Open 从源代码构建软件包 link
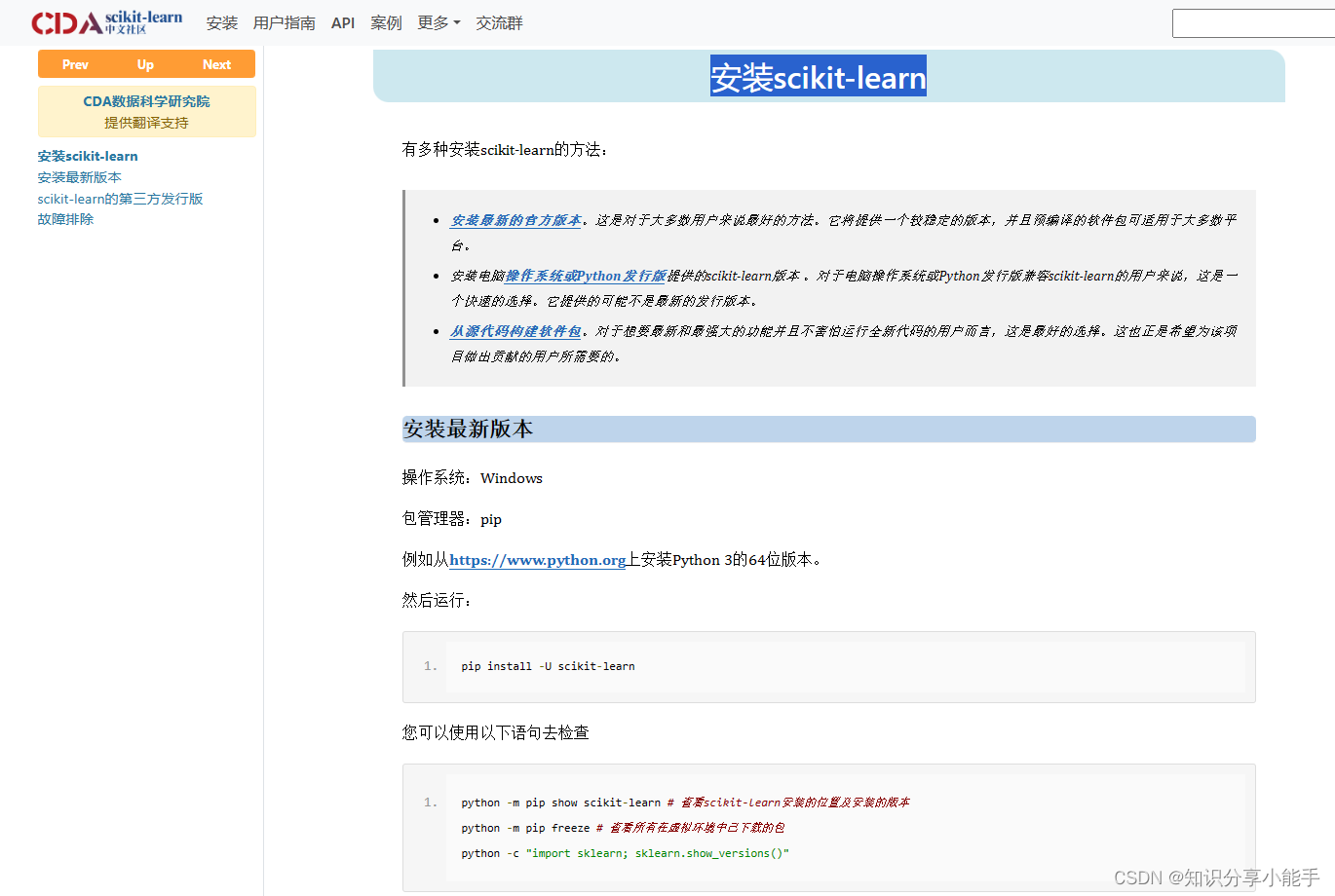Viewport: 1335px width, 896px height. coord(516,331)
